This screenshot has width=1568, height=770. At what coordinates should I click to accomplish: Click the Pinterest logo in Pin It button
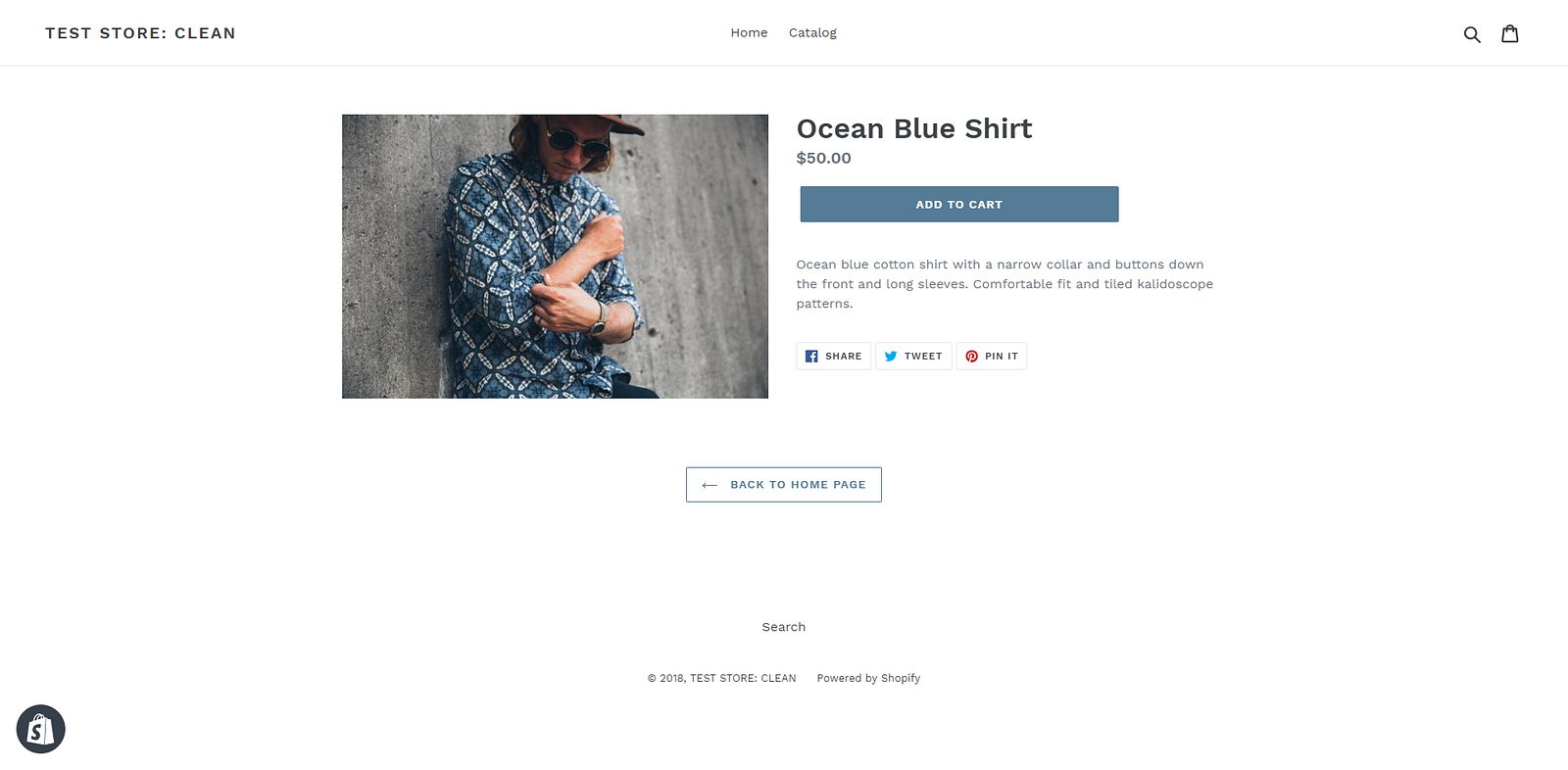971,357
